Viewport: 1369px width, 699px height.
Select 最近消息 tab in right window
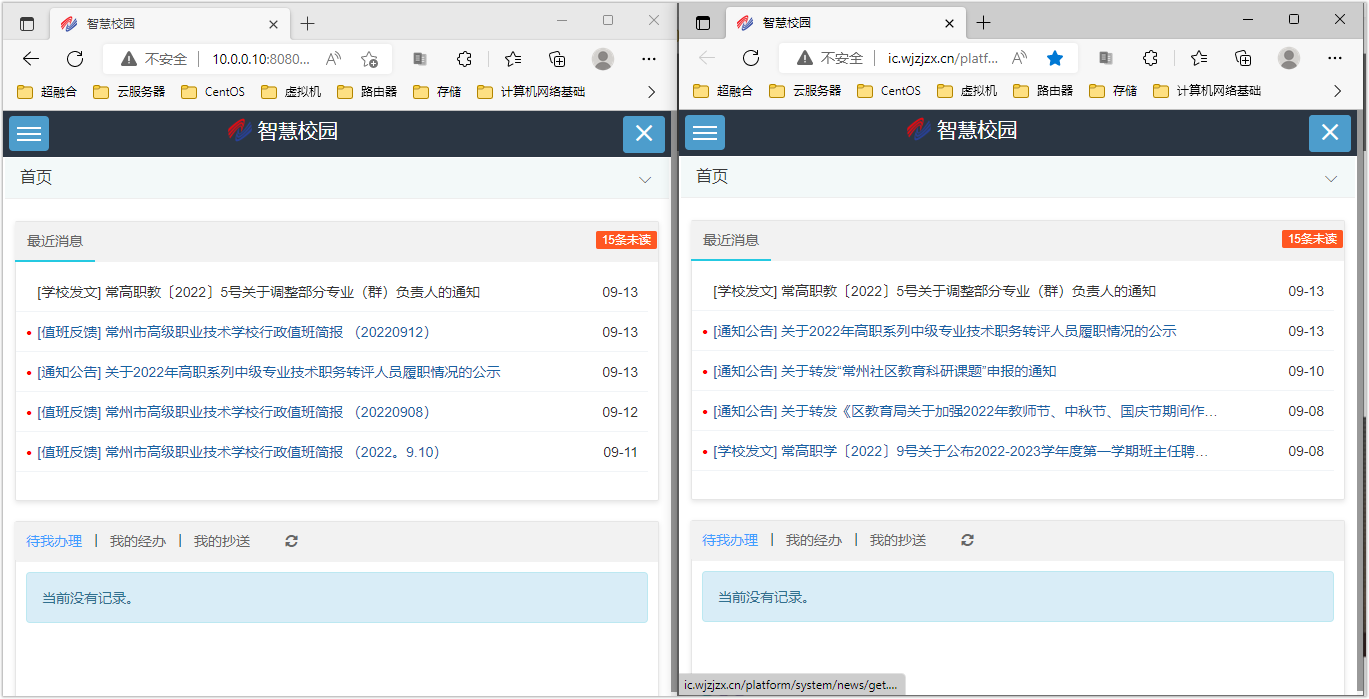[x=731, y=240]
